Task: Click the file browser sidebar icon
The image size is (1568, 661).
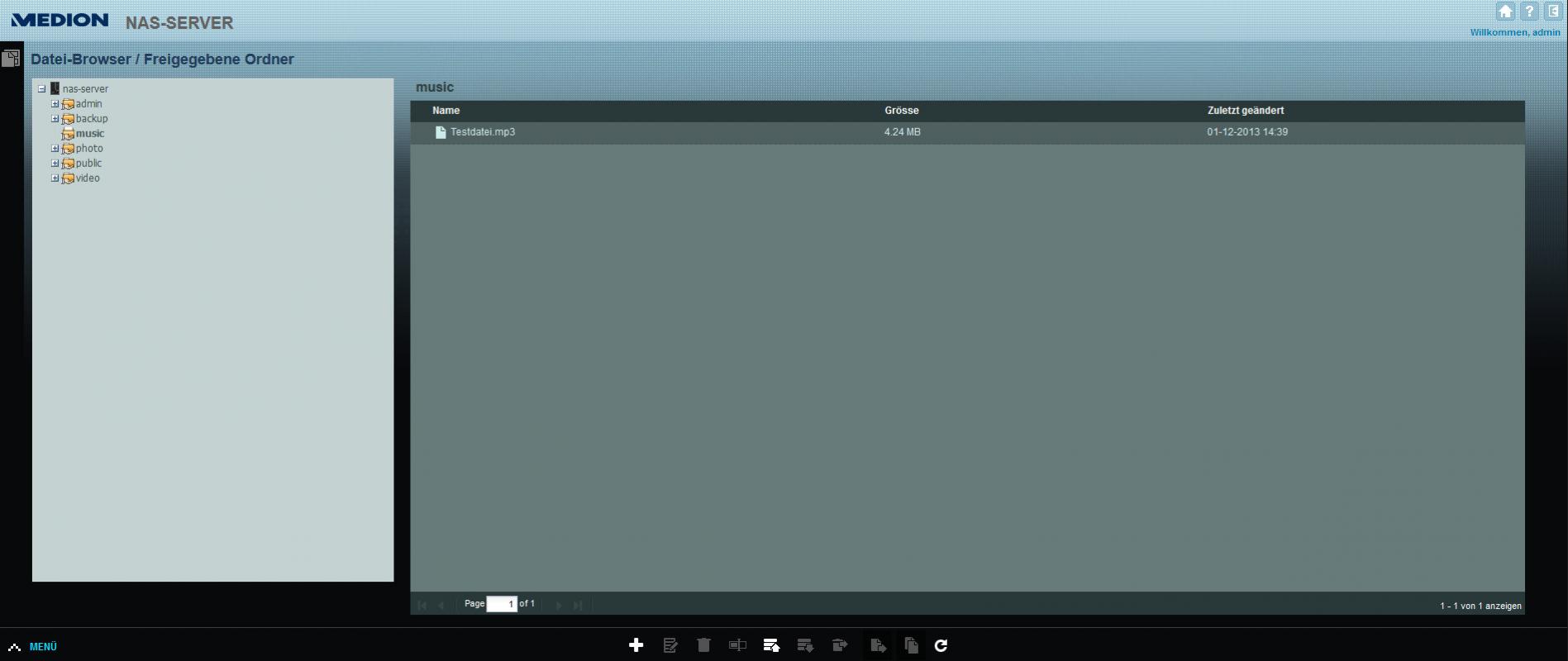Action: (x=11, y=59)
